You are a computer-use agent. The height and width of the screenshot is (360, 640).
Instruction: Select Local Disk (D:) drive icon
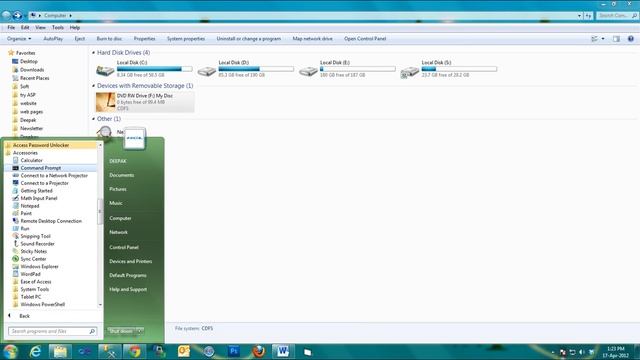click(x=207, y=71)
